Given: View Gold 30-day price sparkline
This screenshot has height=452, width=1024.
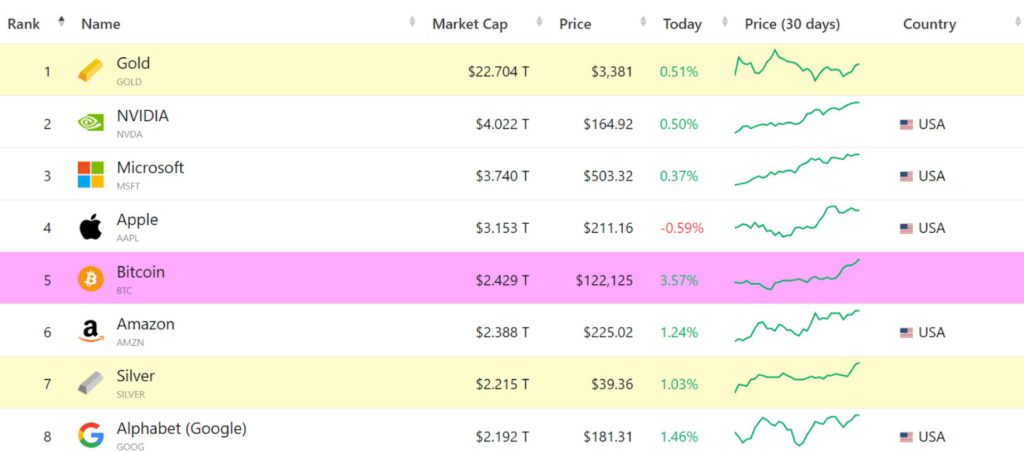Looking at the screenshot, I should [797, 66].
